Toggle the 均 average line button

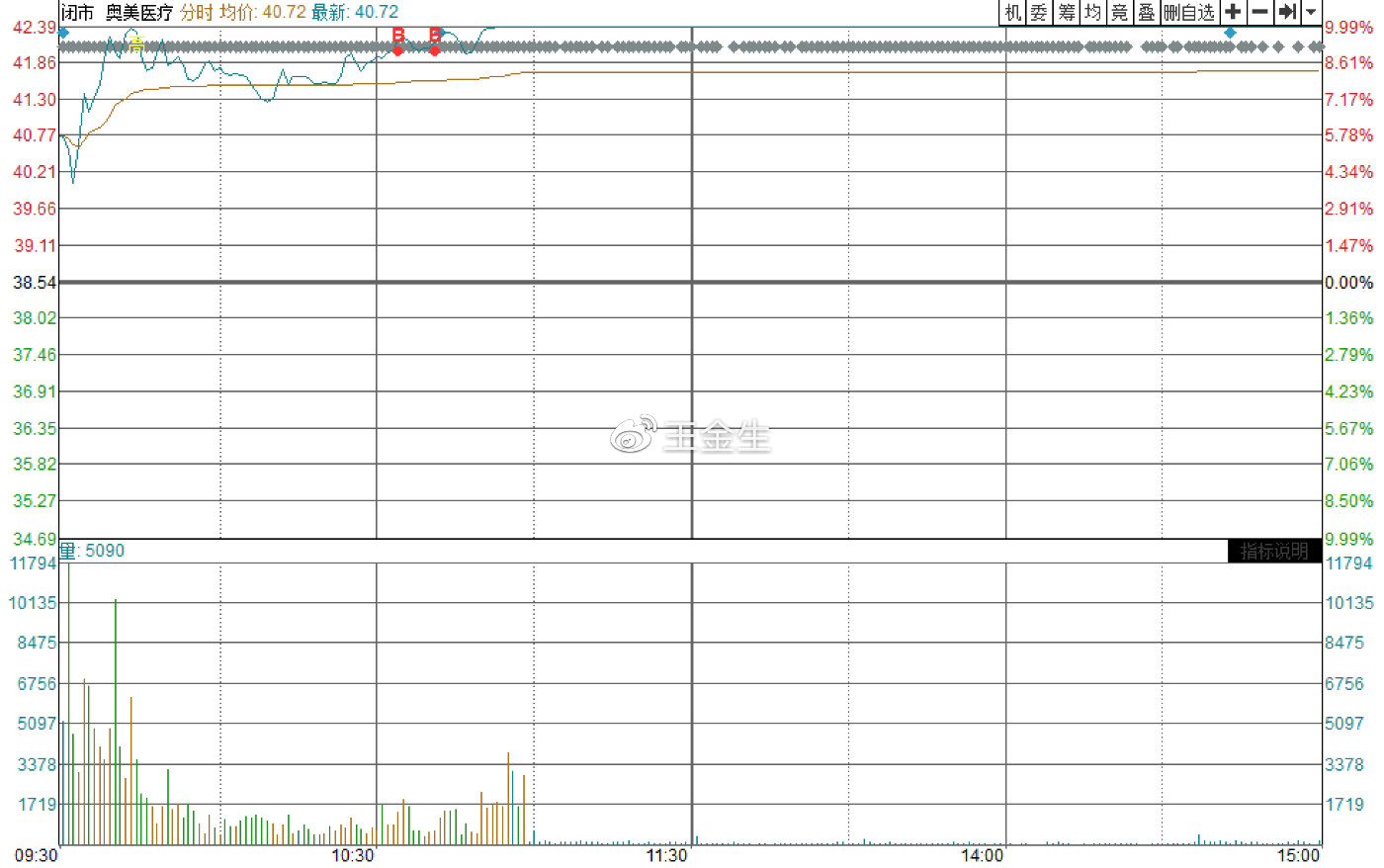[x=1092, y=12]
